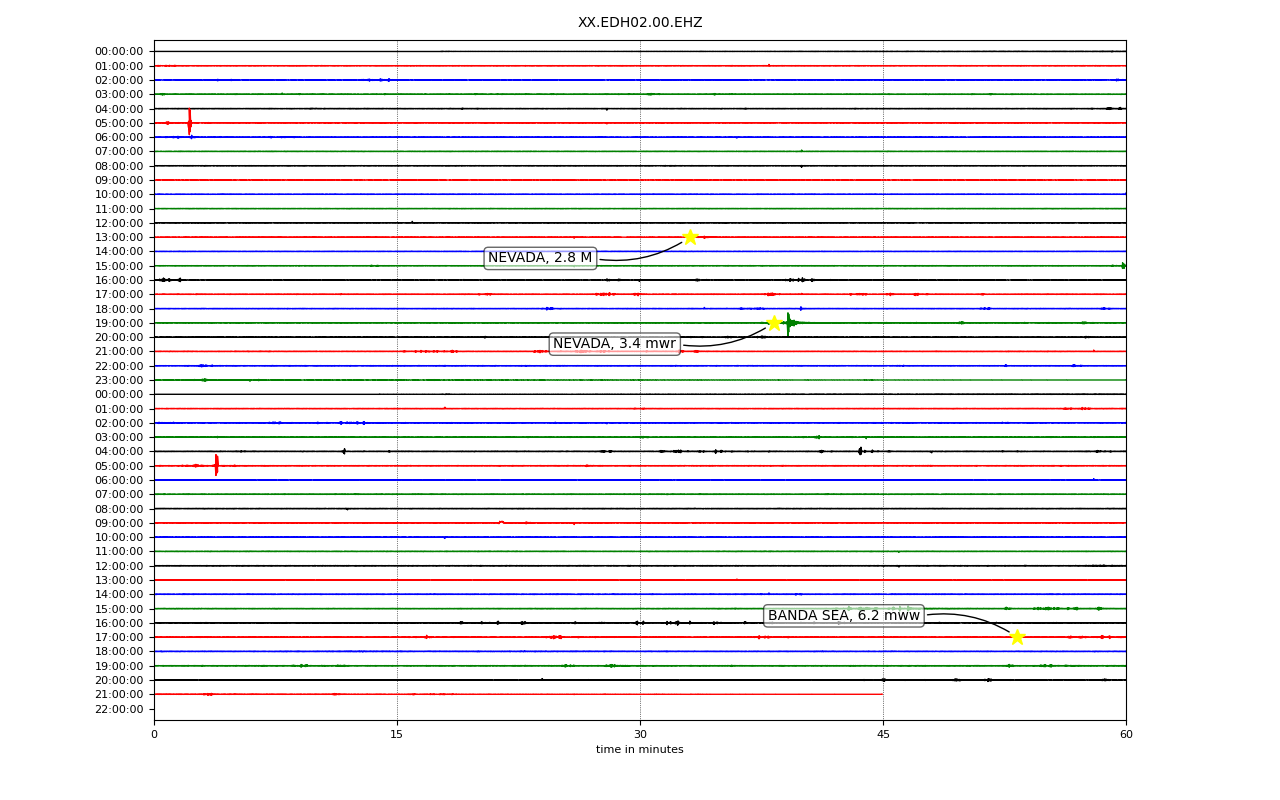
Task: Click the 0 tick on the time axis
Action: [x=154, y=735]
